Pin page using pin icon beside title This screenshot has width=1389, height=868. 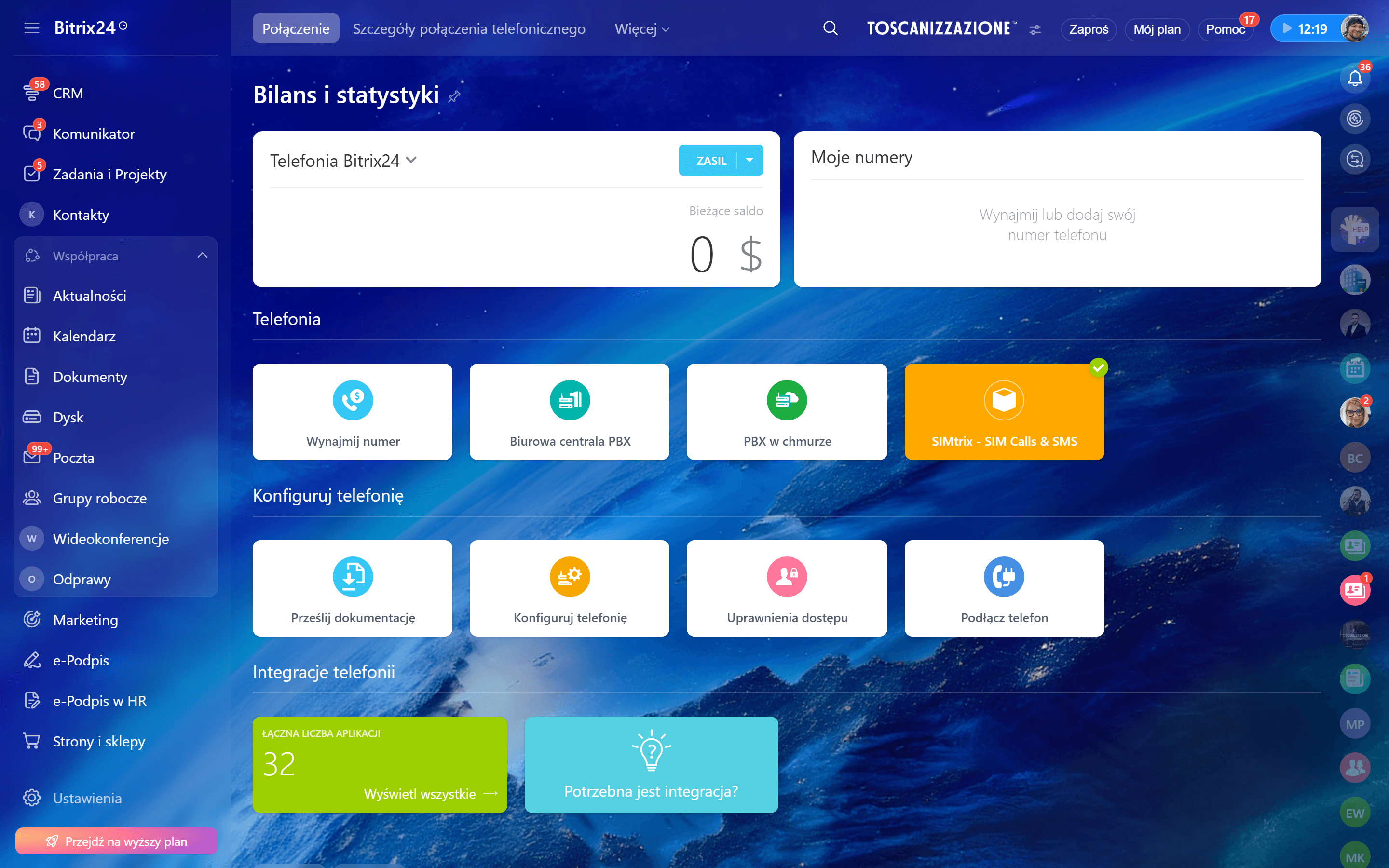coord(454,96)
